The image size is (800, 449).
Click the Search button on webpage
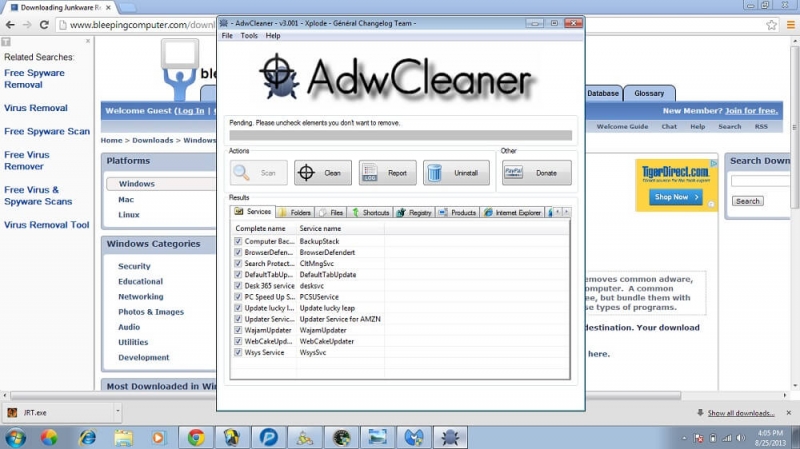(747, 201)
